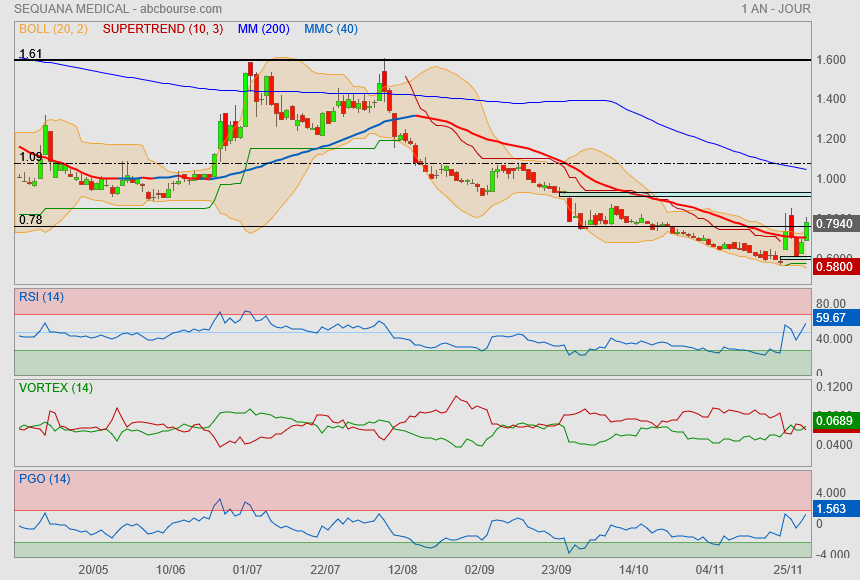Image resolution: width=860 pixels, height=580 pixels.
Task: Click the 01/07 date on time axis
Action: pos(247,569)
